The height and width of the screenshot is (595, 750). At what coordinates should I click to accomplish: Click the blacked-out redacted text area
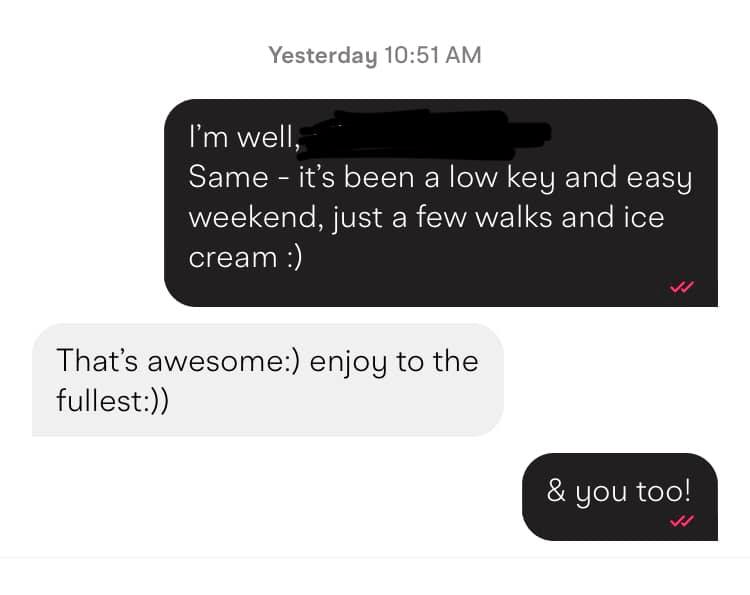(426, 135)
